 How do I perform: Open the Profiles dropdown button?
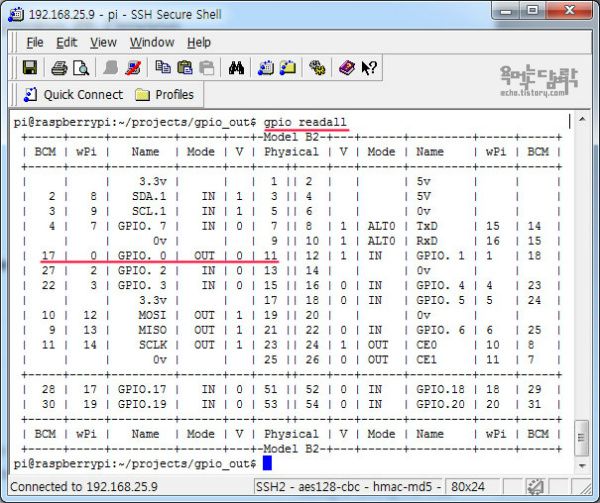pos(165,94)
